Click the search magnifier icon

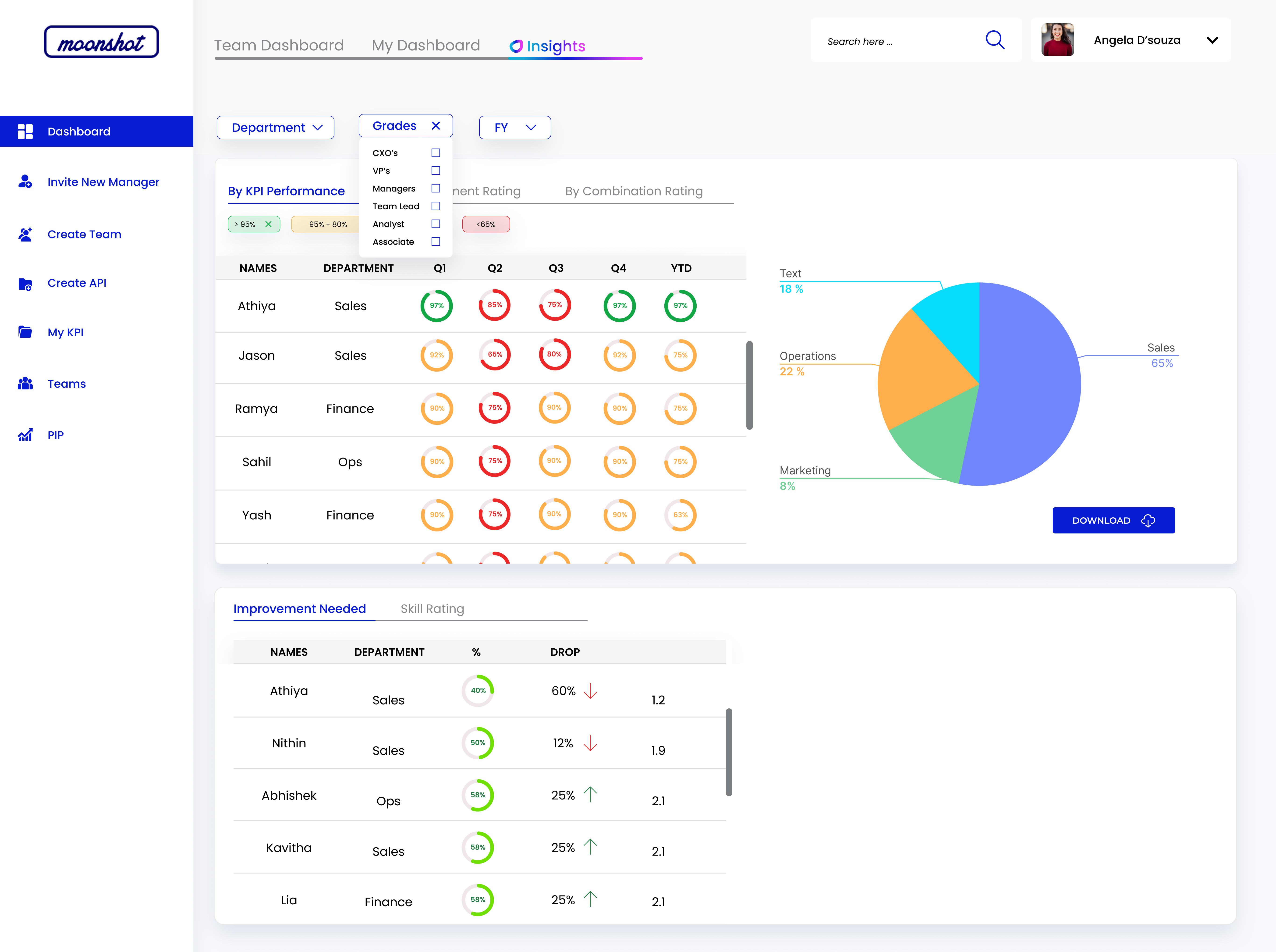point(994,40)
